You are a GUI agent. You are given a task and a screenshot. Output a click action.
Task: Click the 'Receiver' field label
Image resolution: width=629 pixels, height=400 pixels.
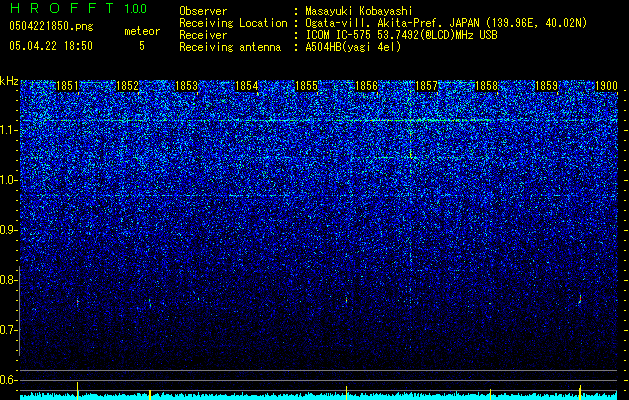tap(203, 35)
